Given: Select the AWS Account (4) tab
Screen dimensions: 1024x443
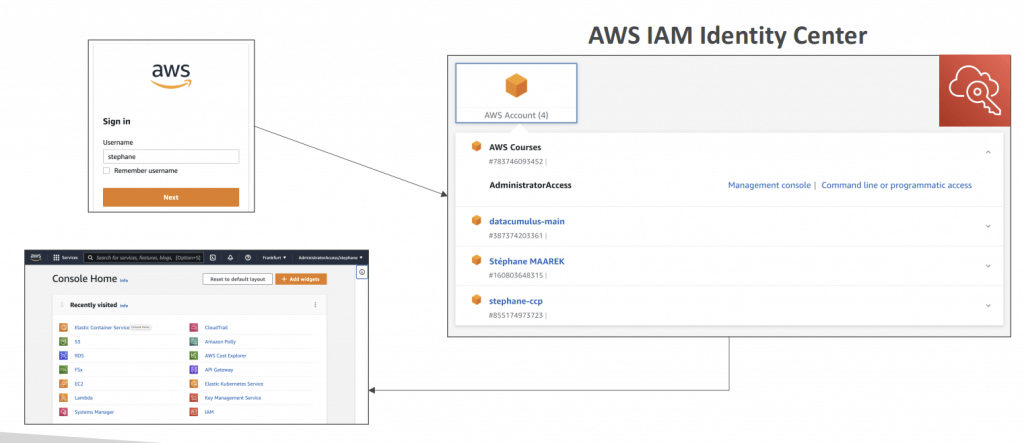Looking at the screenshot, I should 516,93.
